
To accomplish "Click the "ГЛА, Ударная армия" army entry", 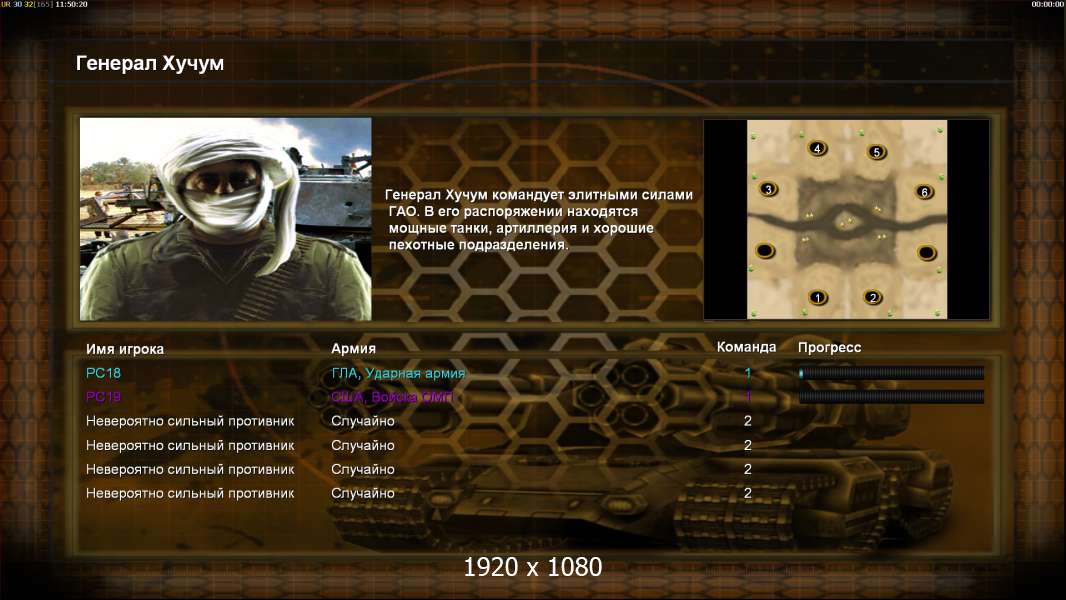I will click(398, 373).
